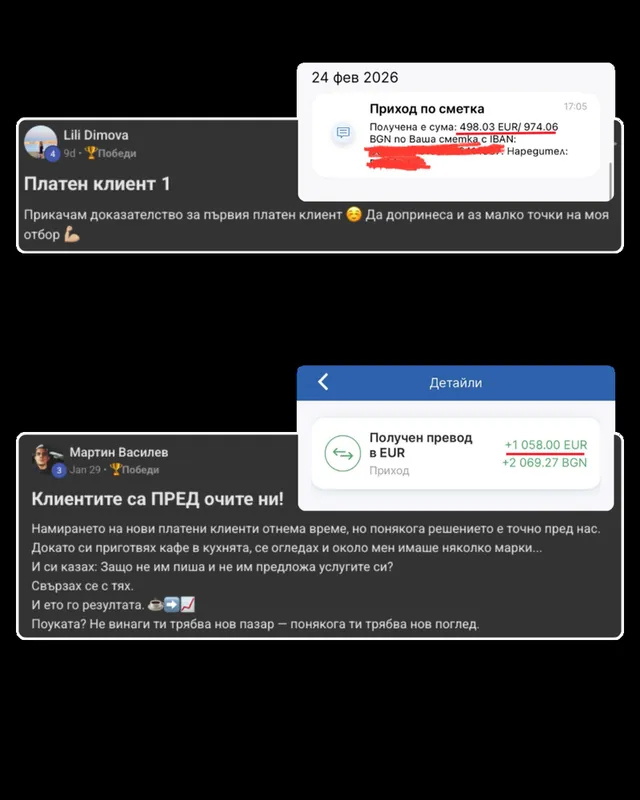Click the level 3 badge on Мартин's avatar
640x800 pixels.
click(x=59, y=470)
